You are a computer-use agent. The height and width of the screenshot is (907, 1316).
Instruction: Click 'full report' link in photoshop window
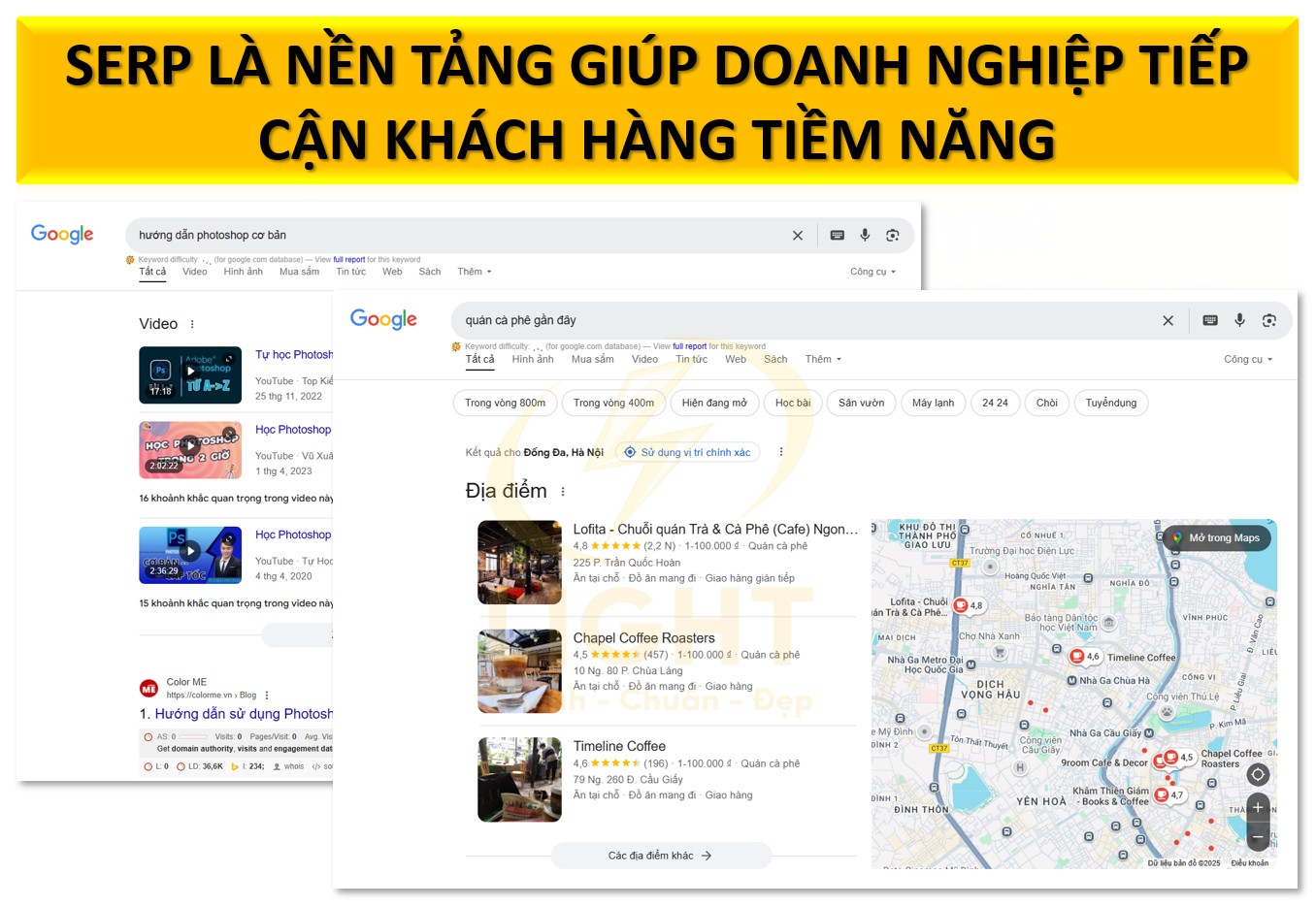coord(349,259)
